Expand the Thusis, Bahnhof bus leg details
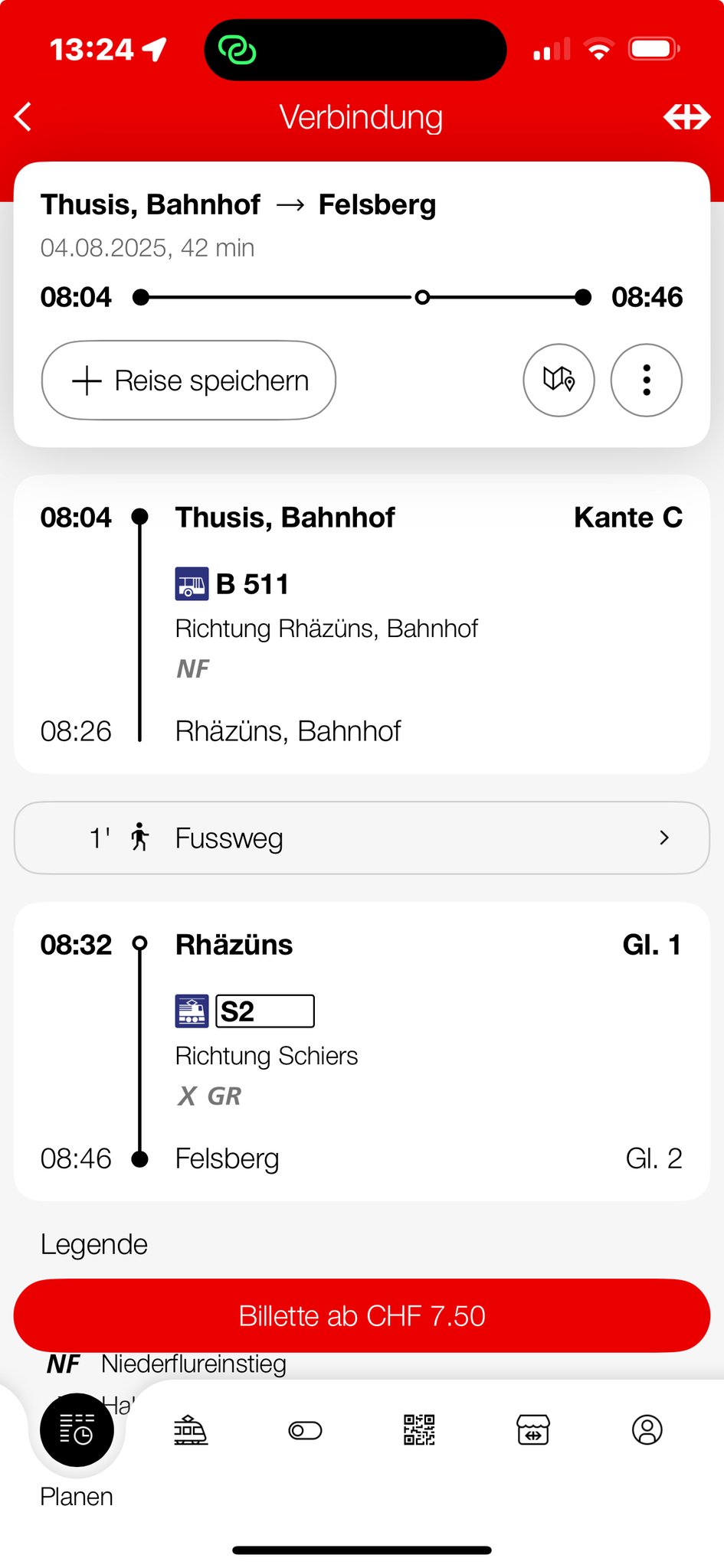 [362, 624]
